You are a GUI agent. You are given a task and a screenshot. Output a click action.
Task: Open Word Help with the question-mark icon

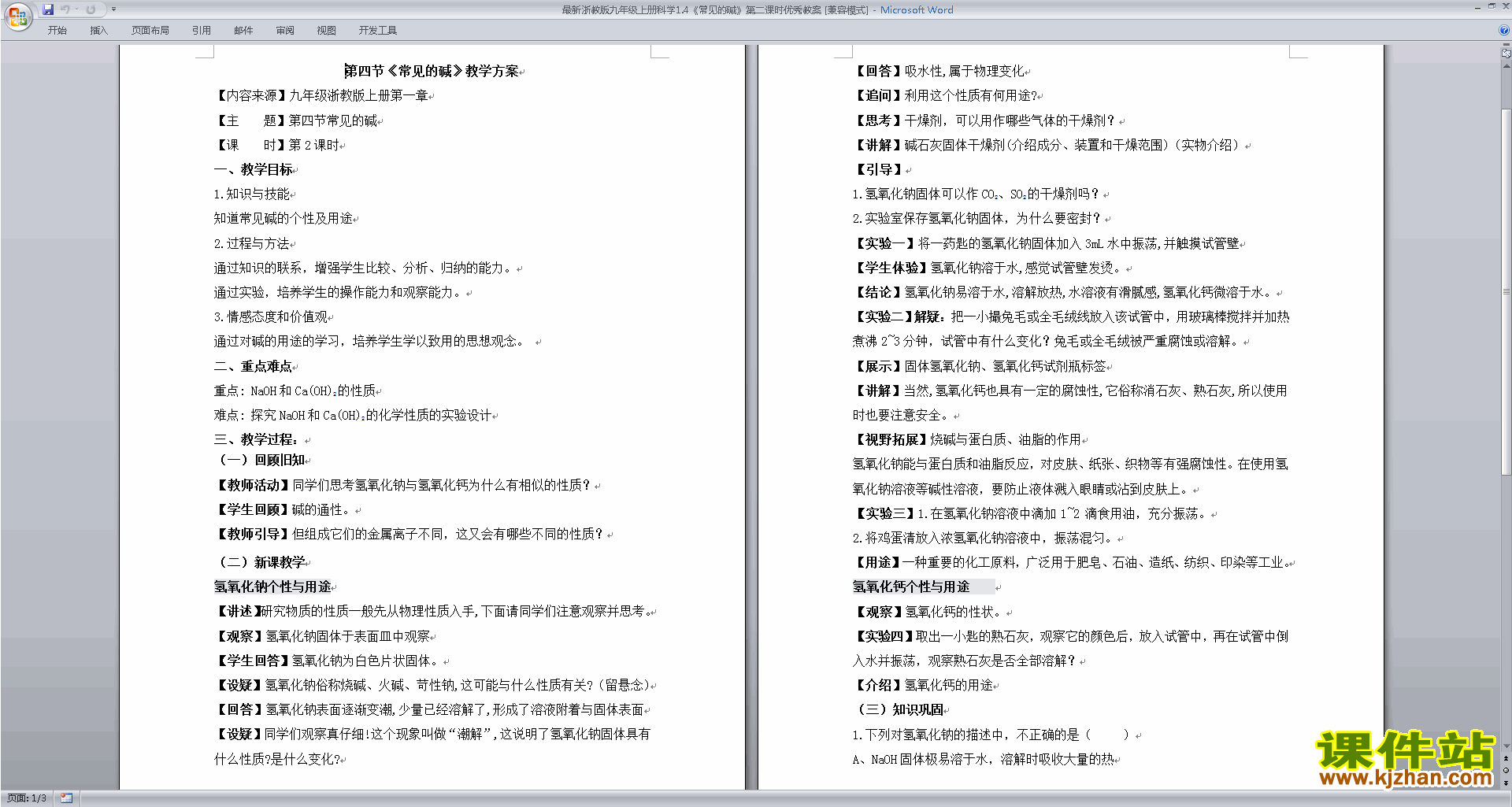click(1504, 31)
